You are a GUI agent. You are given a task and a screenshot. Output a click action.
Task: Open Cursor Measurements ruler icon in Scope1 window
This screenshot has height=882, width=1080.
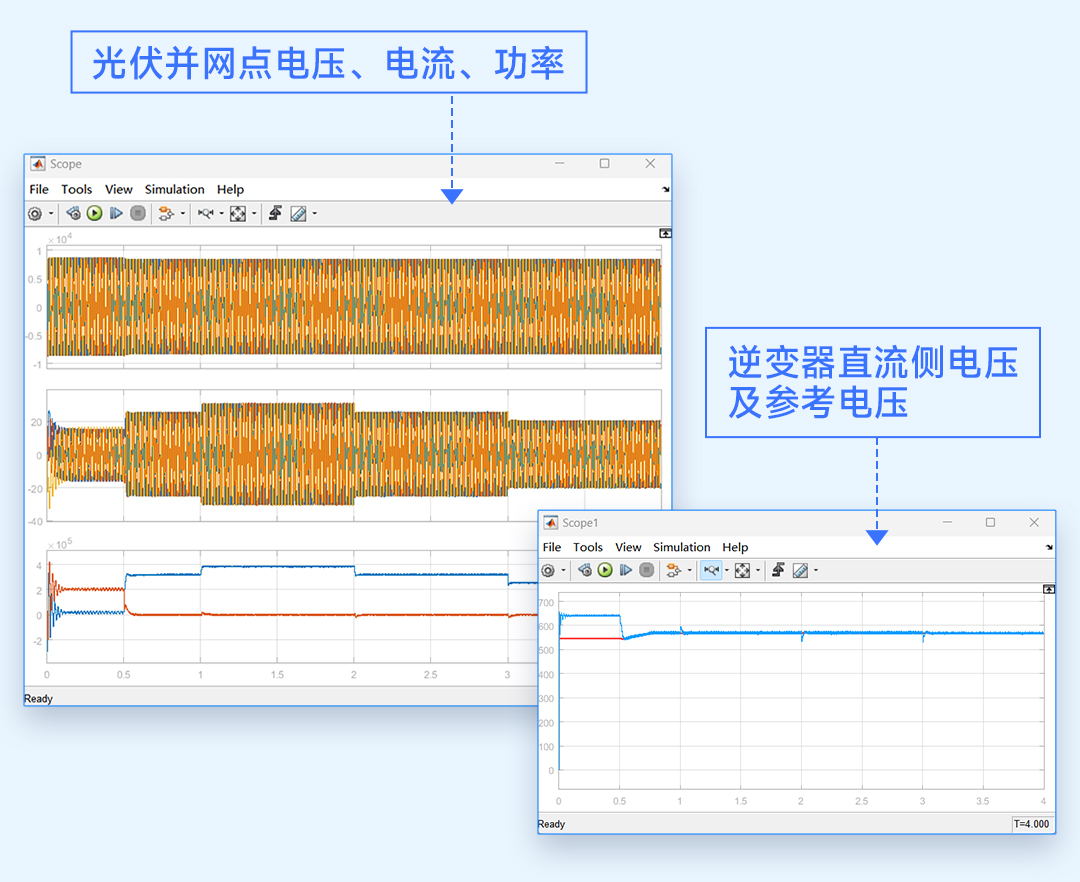pyautogui.click(x=800, y=570)
